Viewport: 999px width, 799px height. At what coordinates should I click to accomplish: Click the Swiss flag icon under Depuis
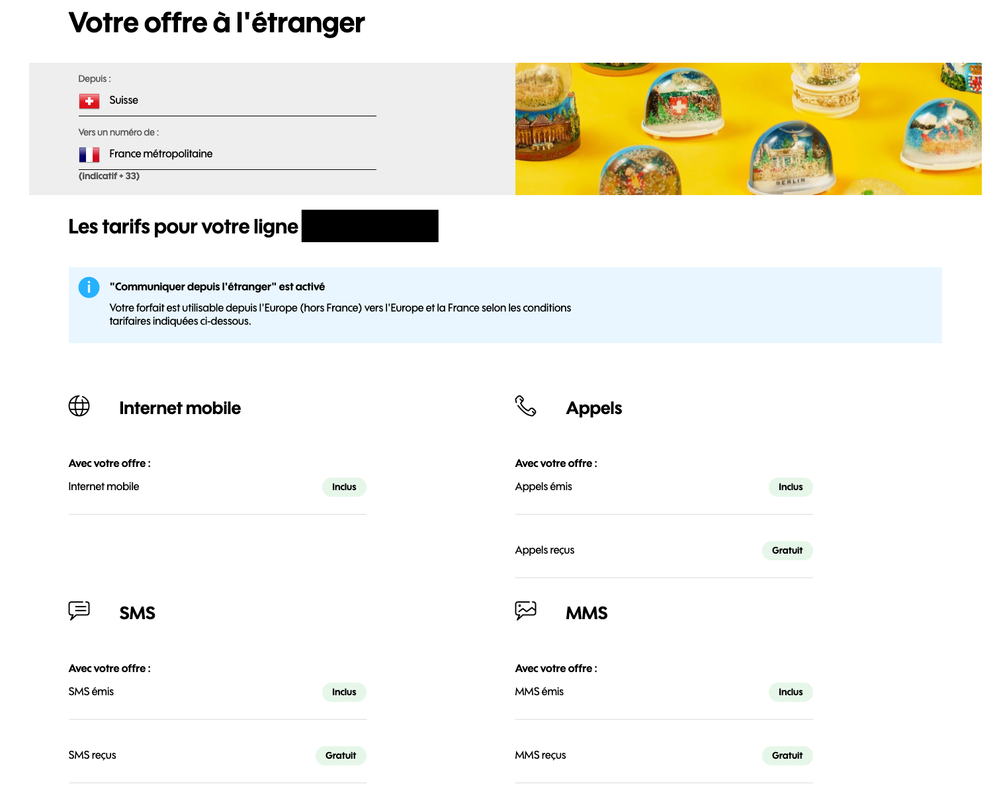(89, 100)
